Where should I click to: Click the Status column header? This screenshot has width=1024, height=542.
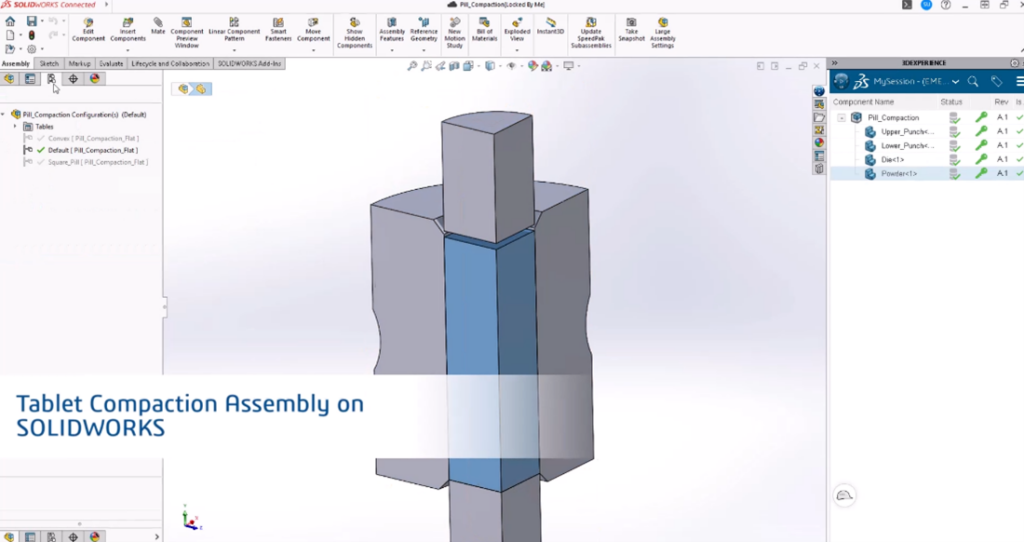point(951,102)
